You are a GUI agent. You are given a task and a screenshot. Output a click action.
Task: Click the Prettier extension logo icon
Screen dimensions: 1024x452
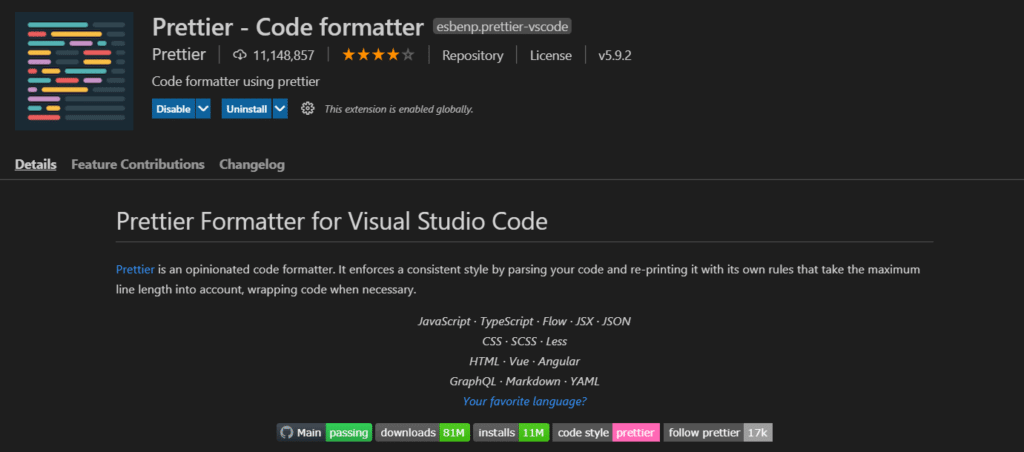click(74, 71)
